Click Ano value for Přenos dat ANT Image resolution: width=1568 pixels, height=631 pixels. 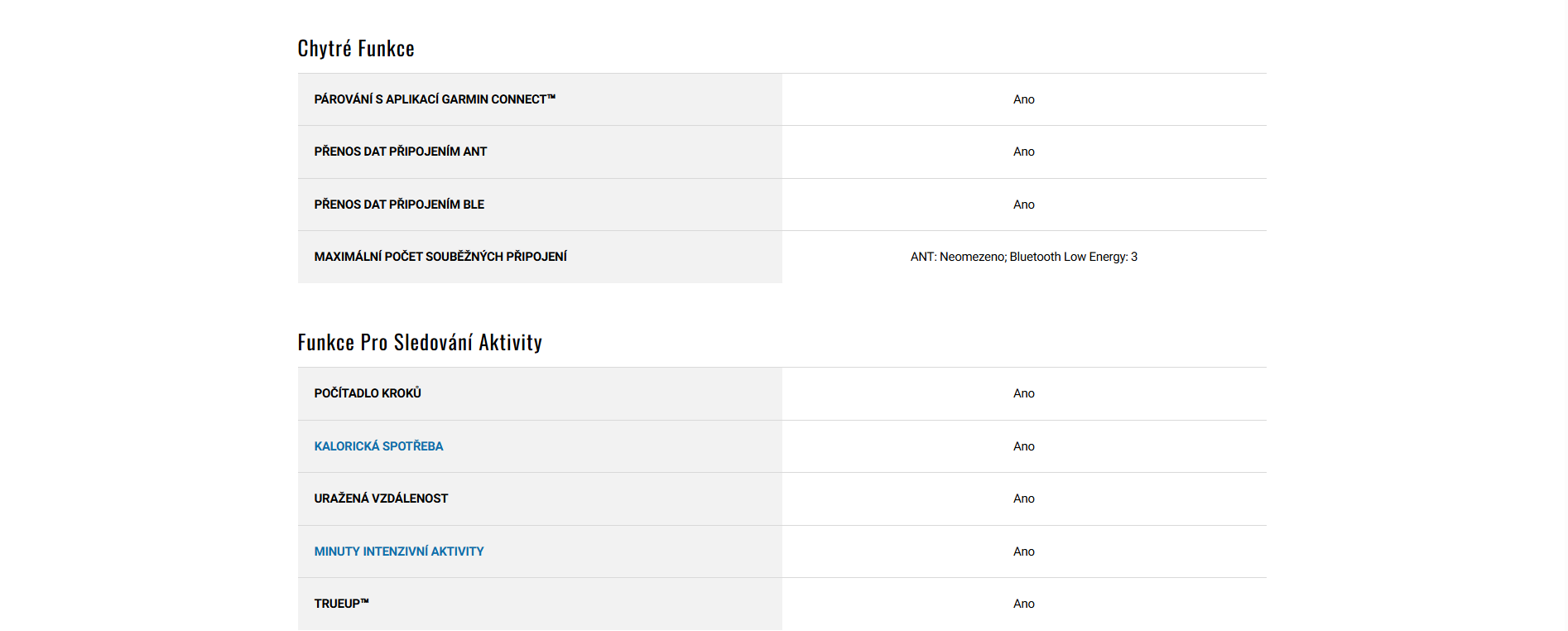point(1023,152)
